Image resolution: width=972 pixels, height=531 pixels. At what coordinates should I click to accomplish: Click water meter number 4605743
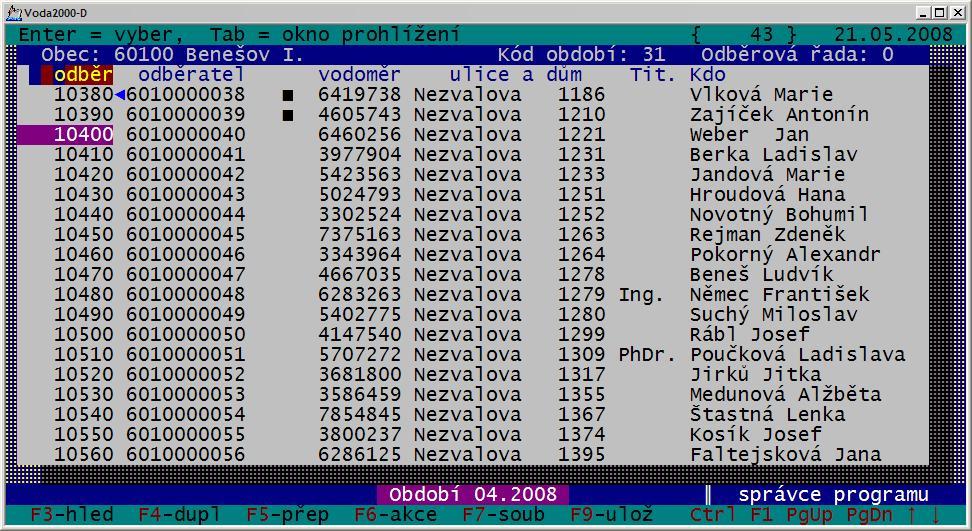coord(360,115)
